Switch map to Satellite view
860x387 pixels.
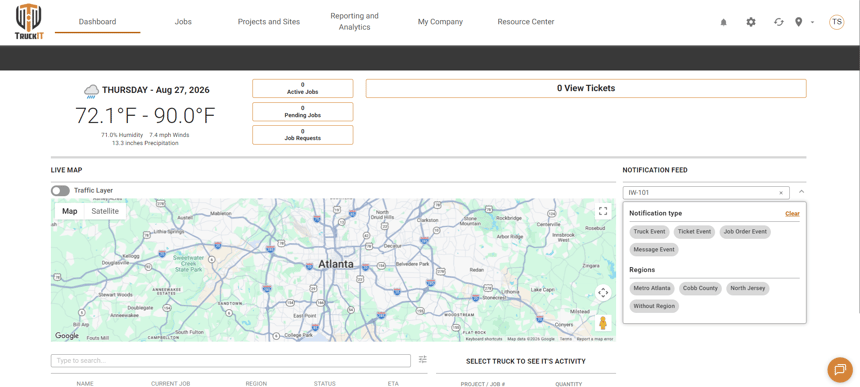pos(105,212)
